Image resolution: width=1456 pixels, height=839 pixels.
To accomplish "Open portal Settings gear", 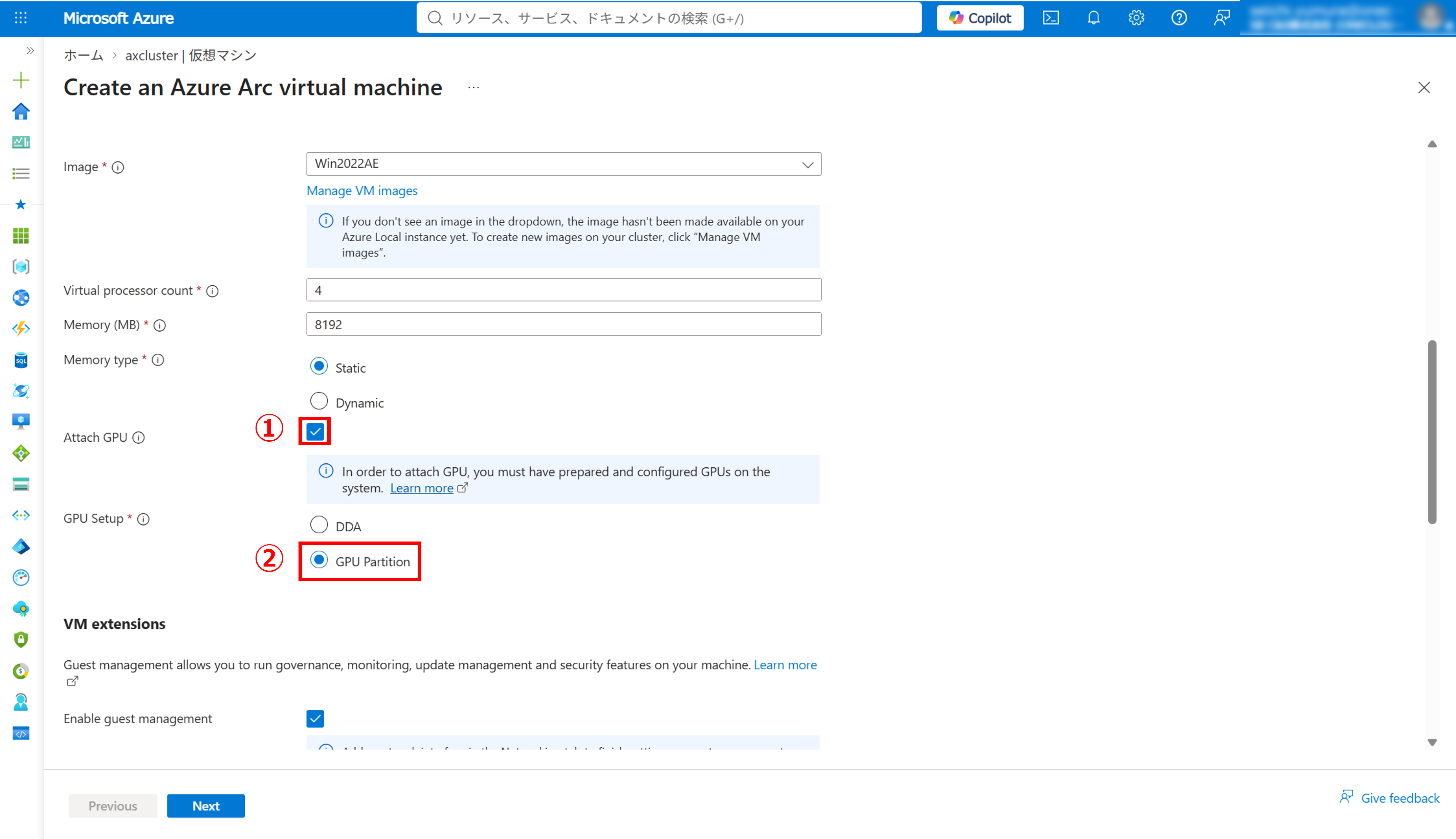I will pos(1136,18).
